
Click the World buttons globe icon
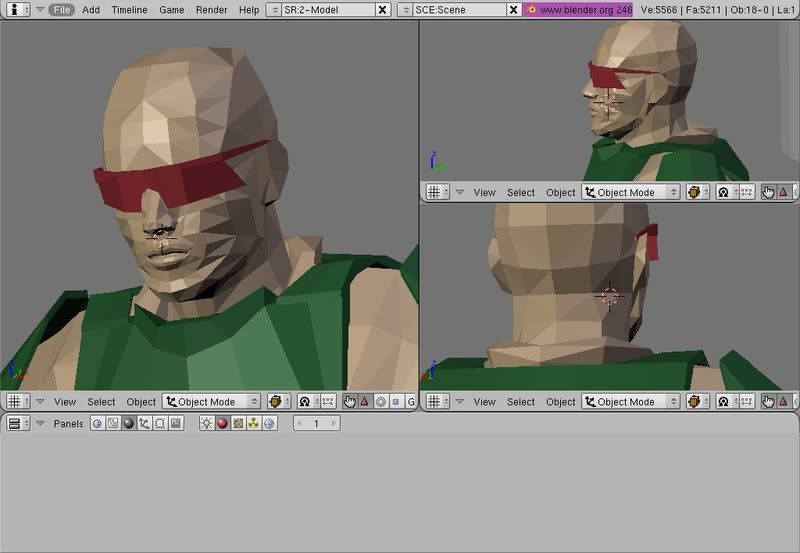(270, 424)
